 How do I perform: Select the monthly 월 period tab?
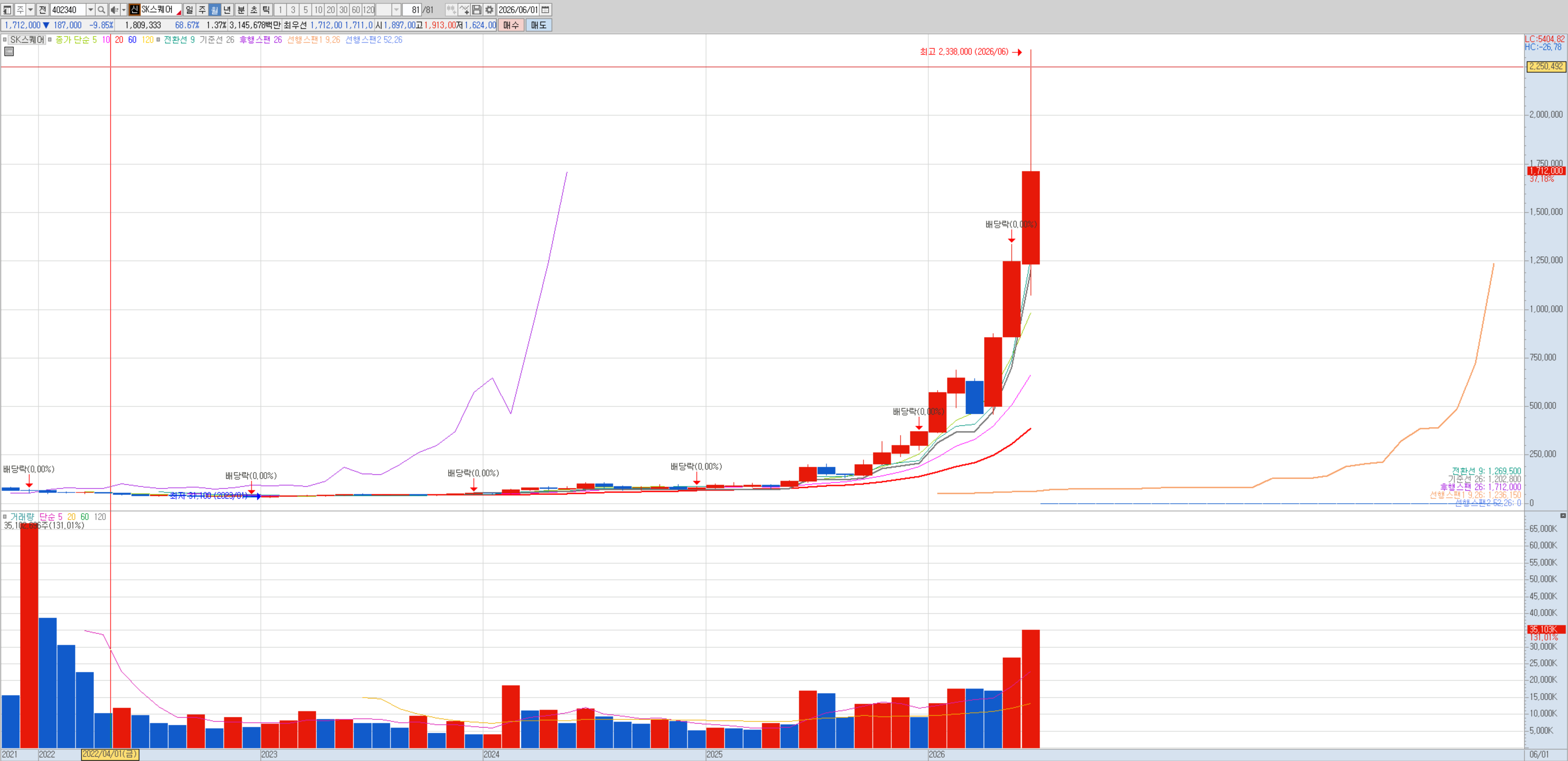(x=214, y=10)
